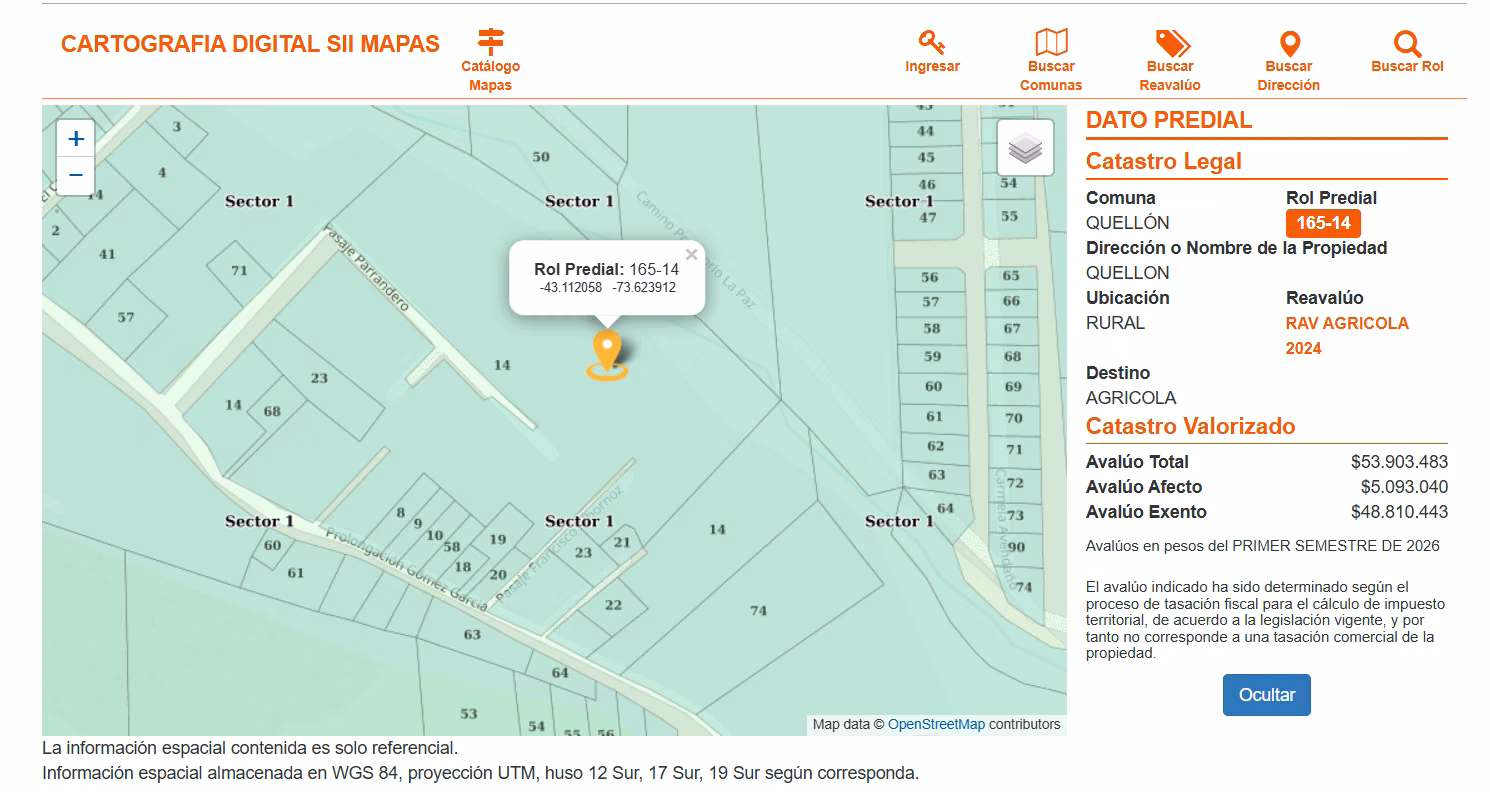Zoom in the map with plus button
The height and width of the screenshot is (792, 1490).
click(76, 138)
